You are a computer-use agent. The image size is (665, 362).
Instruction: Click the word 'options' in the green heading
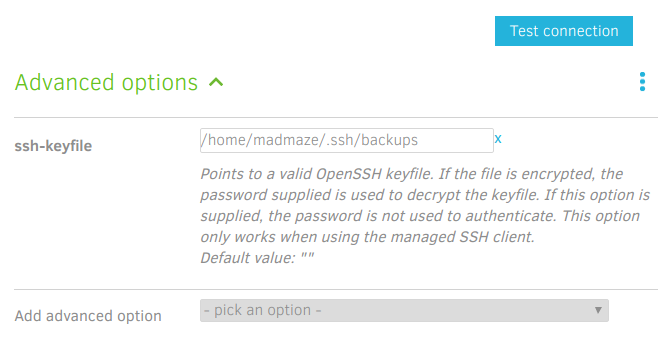pos(160,84)
